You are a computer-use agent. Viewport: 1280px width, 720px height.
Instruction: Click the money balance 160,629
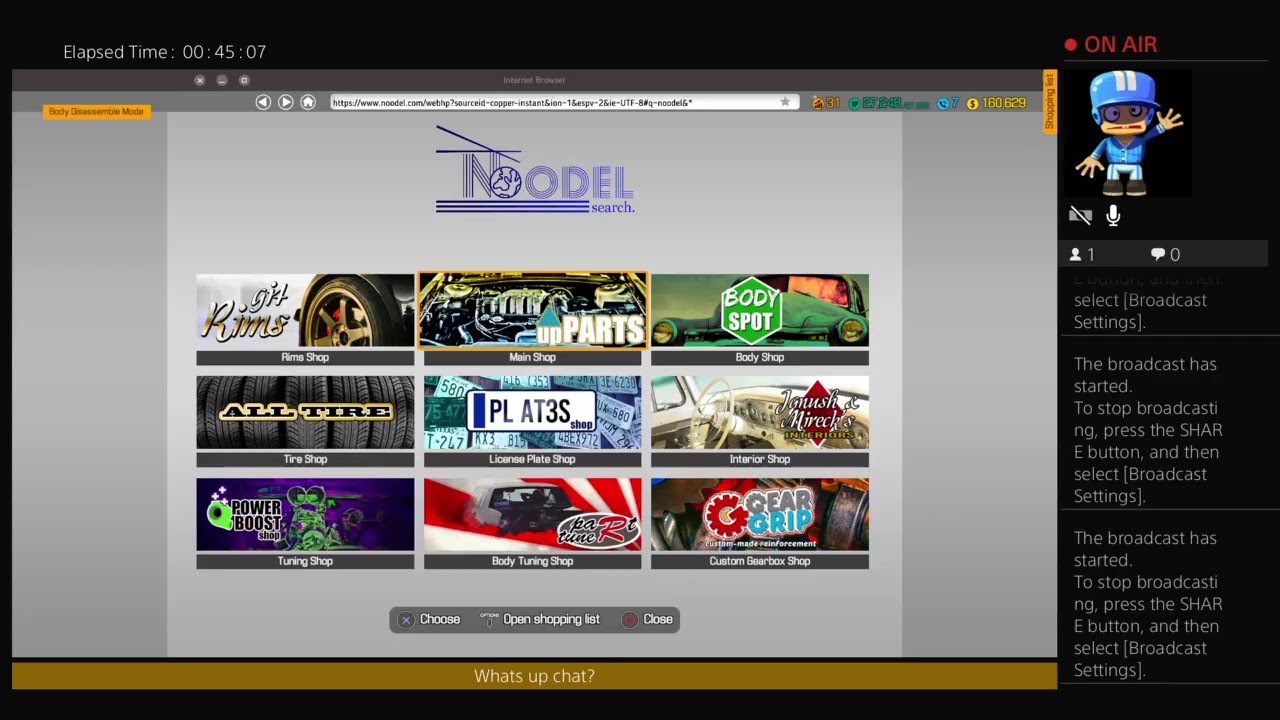[1005, 103]
